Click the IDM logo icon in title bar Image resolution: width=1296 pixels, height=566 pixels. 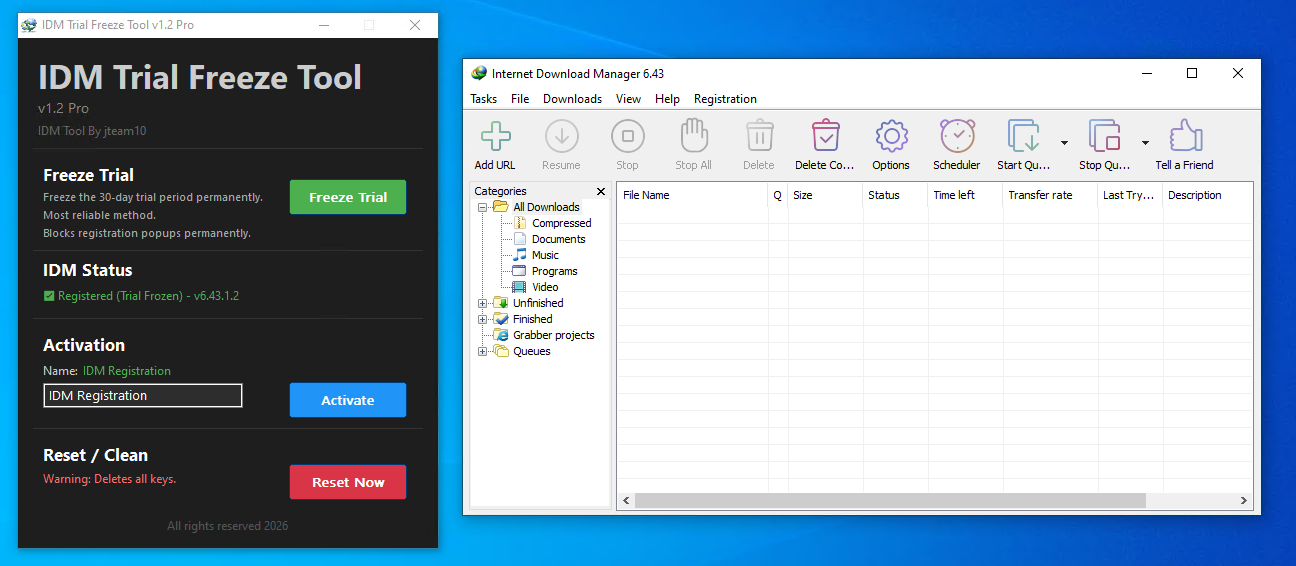tap(479, 73)
